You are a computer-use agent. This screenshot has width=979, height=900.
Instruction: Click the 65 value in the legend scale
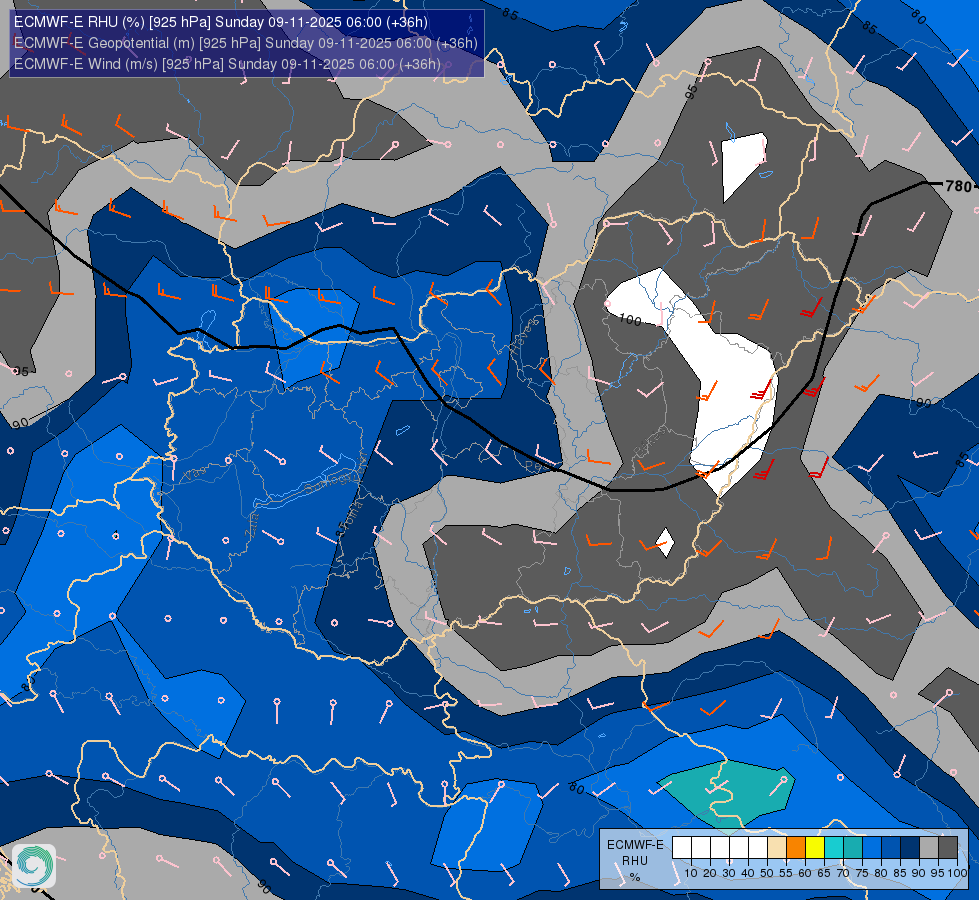pos(824,873)
